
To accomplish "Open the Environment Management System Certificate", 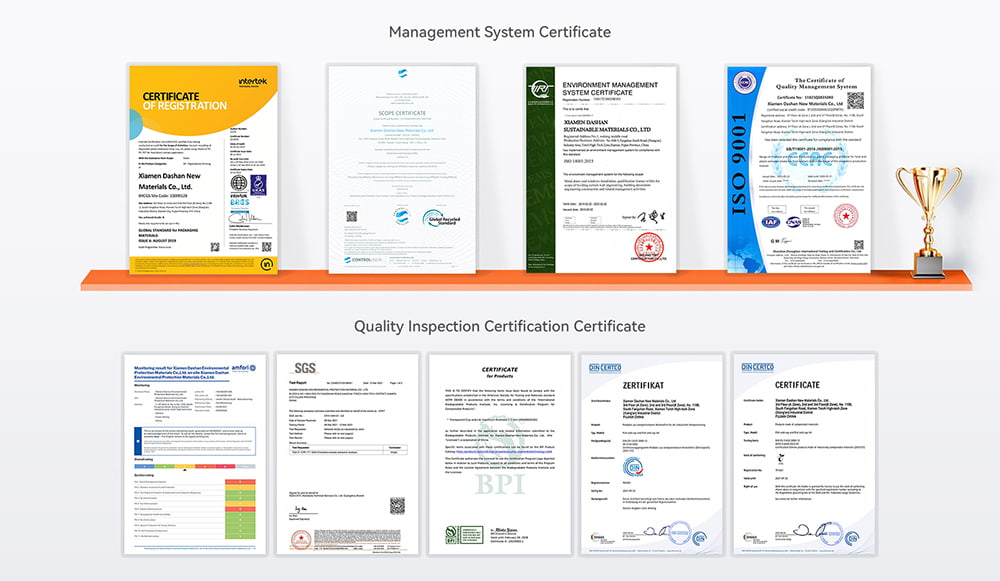I will click(596, 167).
